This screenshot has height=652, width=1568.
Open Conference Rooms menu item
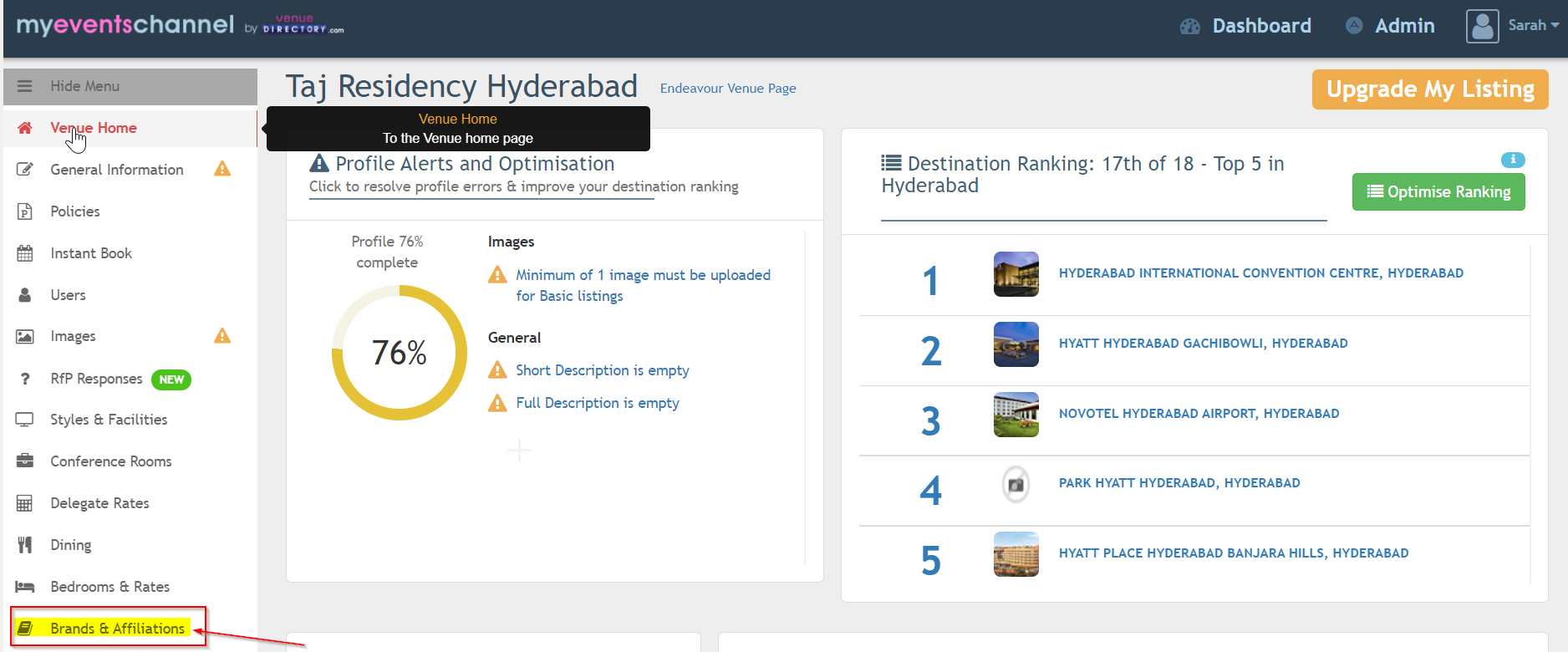pyautogui.click(x=111, y=461)
